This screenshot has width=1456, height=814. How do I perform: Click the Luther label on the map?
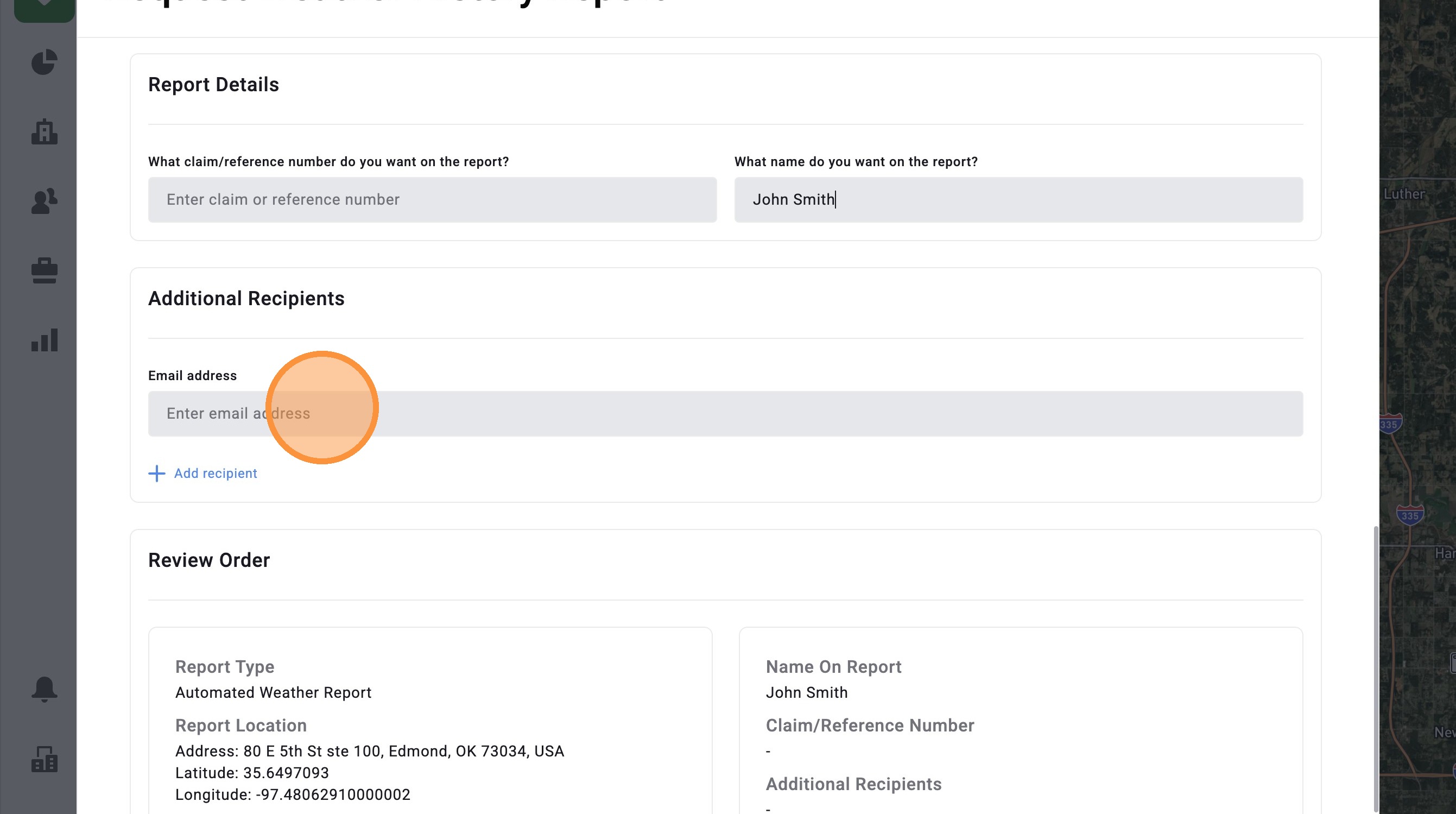1404,194
